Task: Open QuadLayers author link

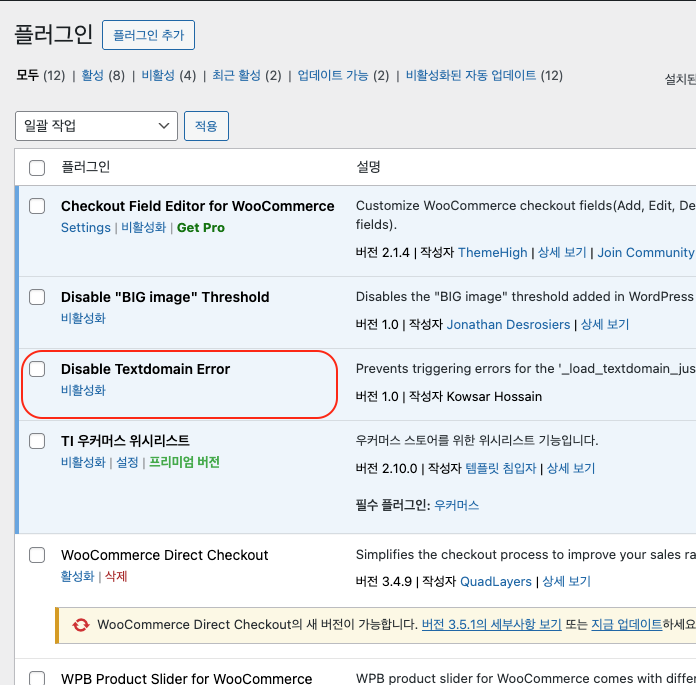Action: [496, 582]
